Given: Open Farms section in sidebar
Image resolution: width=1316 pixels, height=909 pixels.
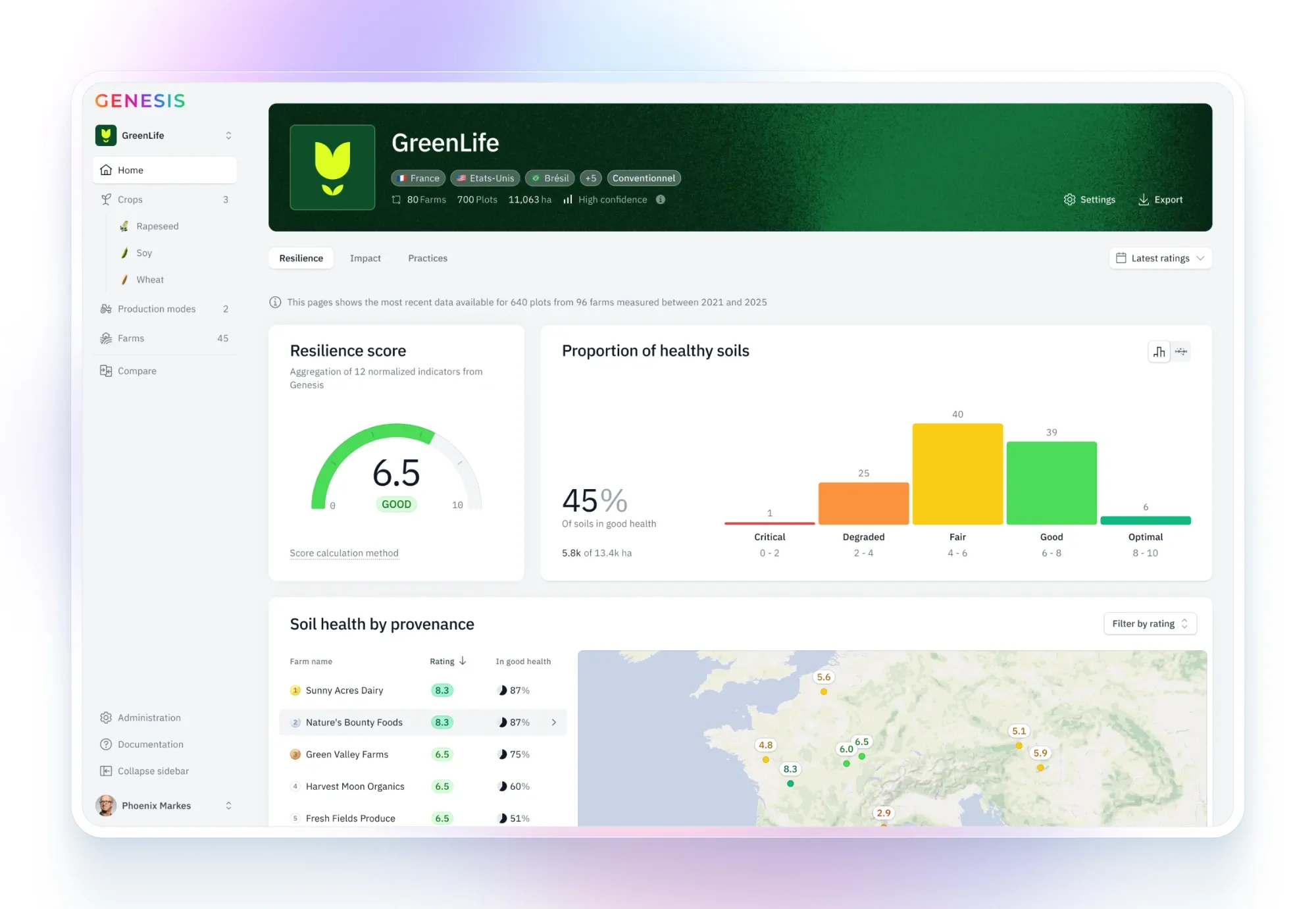Looking at the screenshot, I should coord(164,338).
